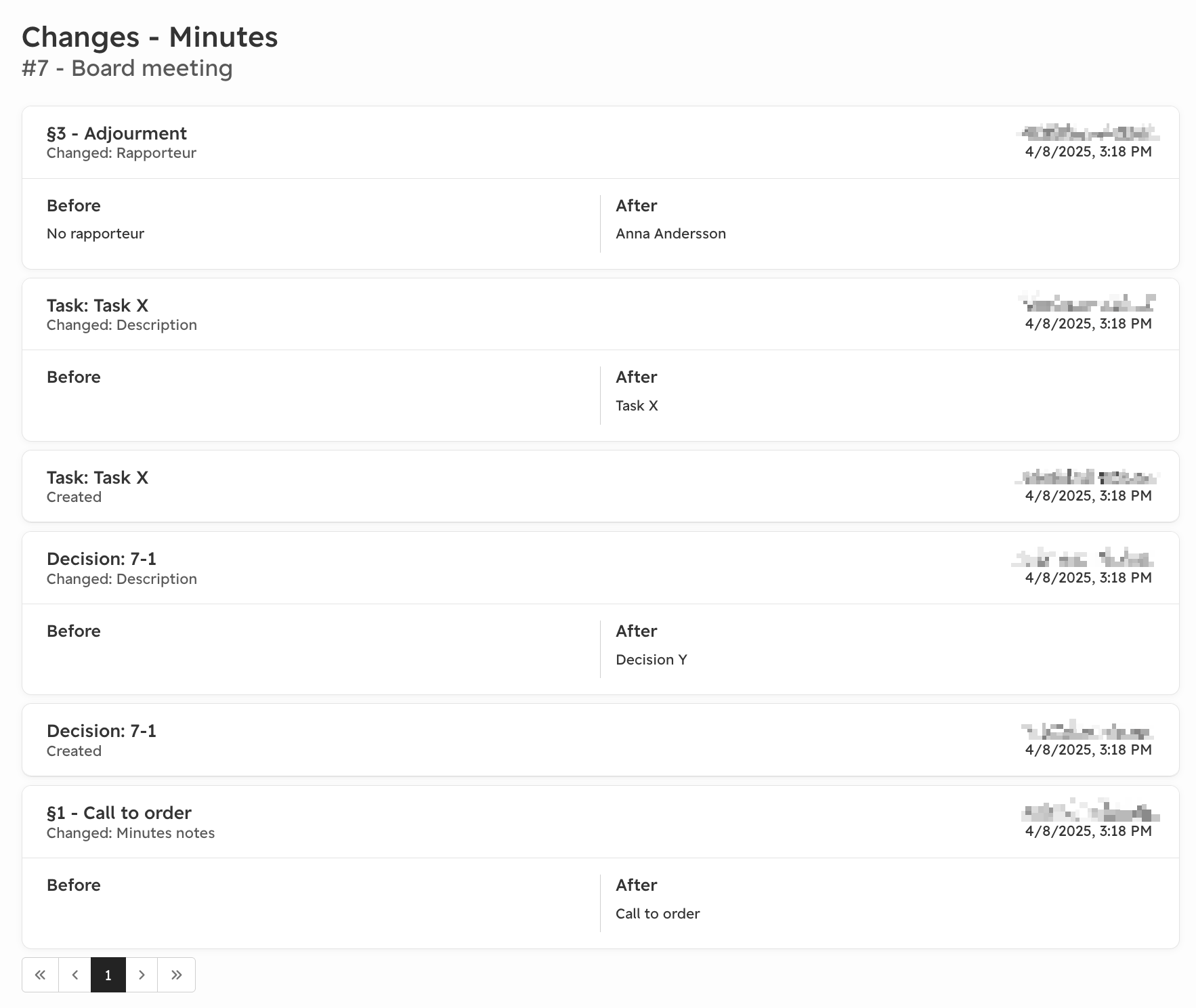The image size is (1196, 1008).
Task: Go to first page with double-left arrows
Action: (x=41, y=975)
